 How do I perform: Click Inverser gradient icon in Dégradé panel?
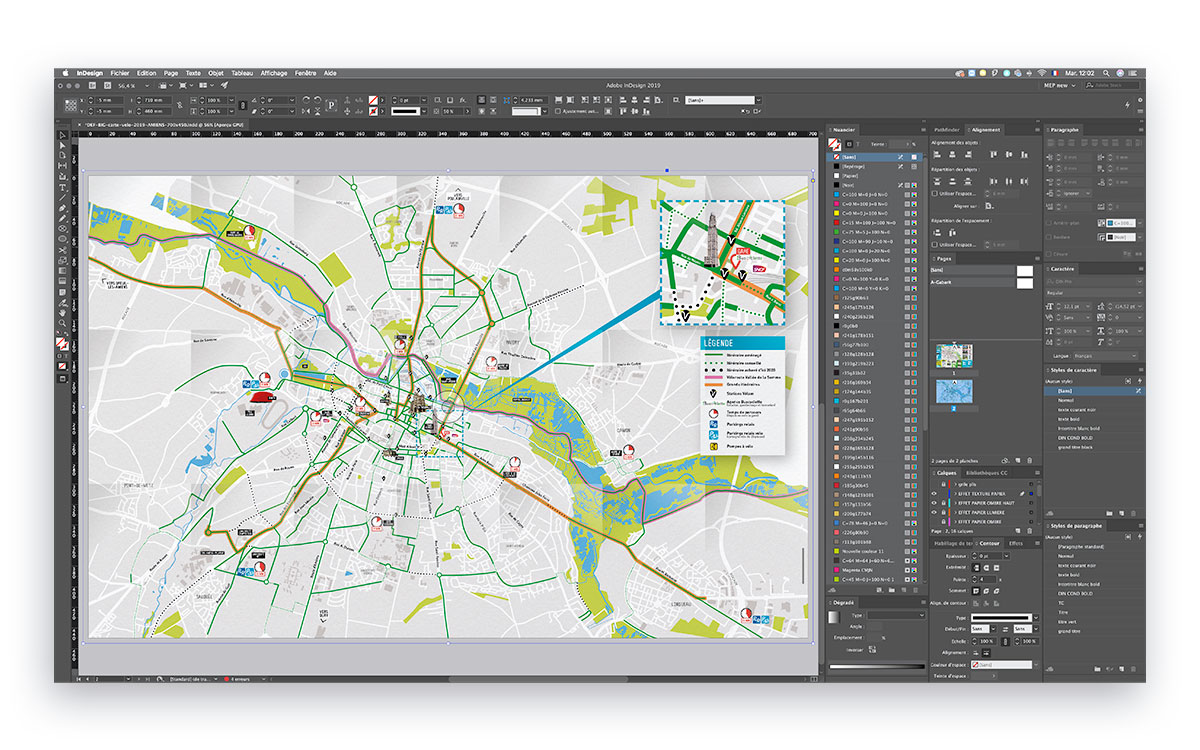point(872,650)
